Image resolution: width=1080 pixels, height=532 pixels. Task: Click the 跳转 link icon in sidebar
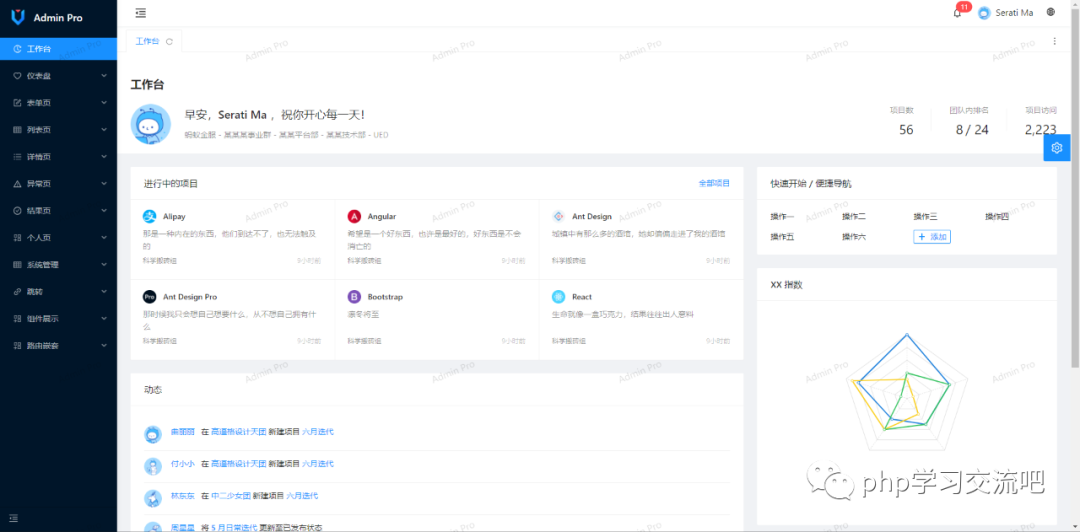18,291
